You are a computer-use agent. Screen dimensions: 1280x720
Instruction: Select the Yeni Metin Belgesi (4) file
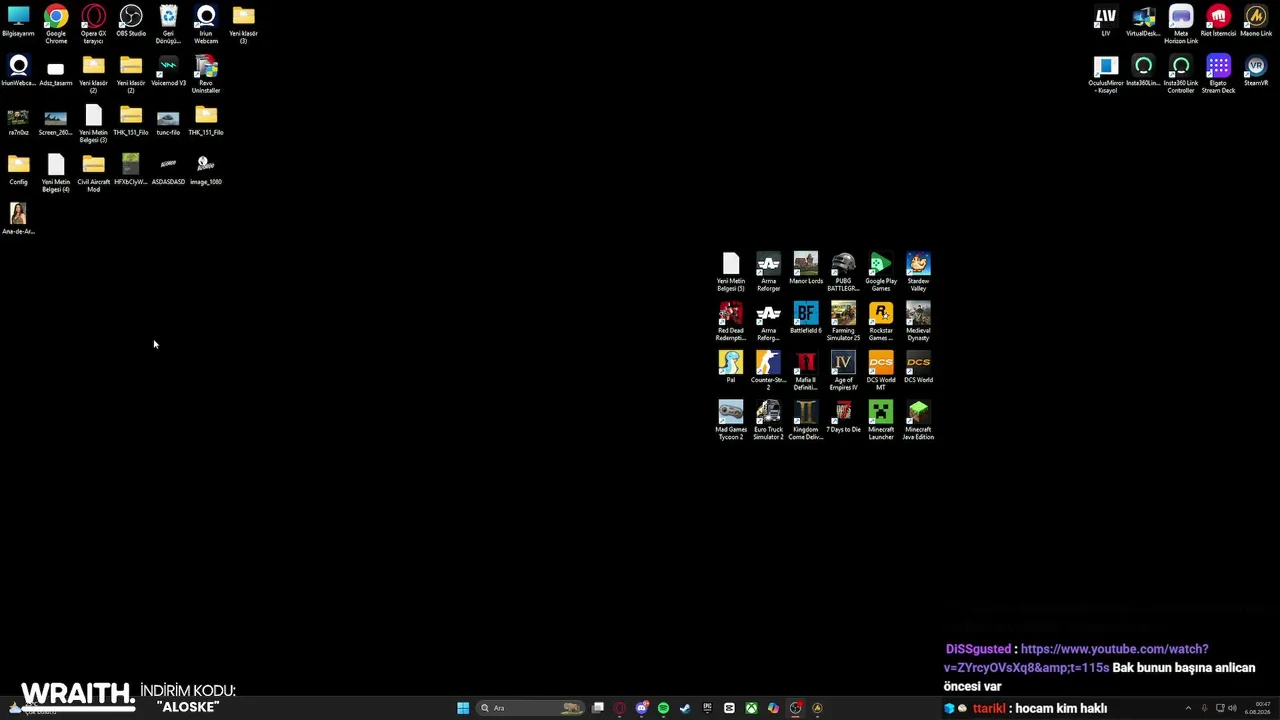tap(56, 173)
